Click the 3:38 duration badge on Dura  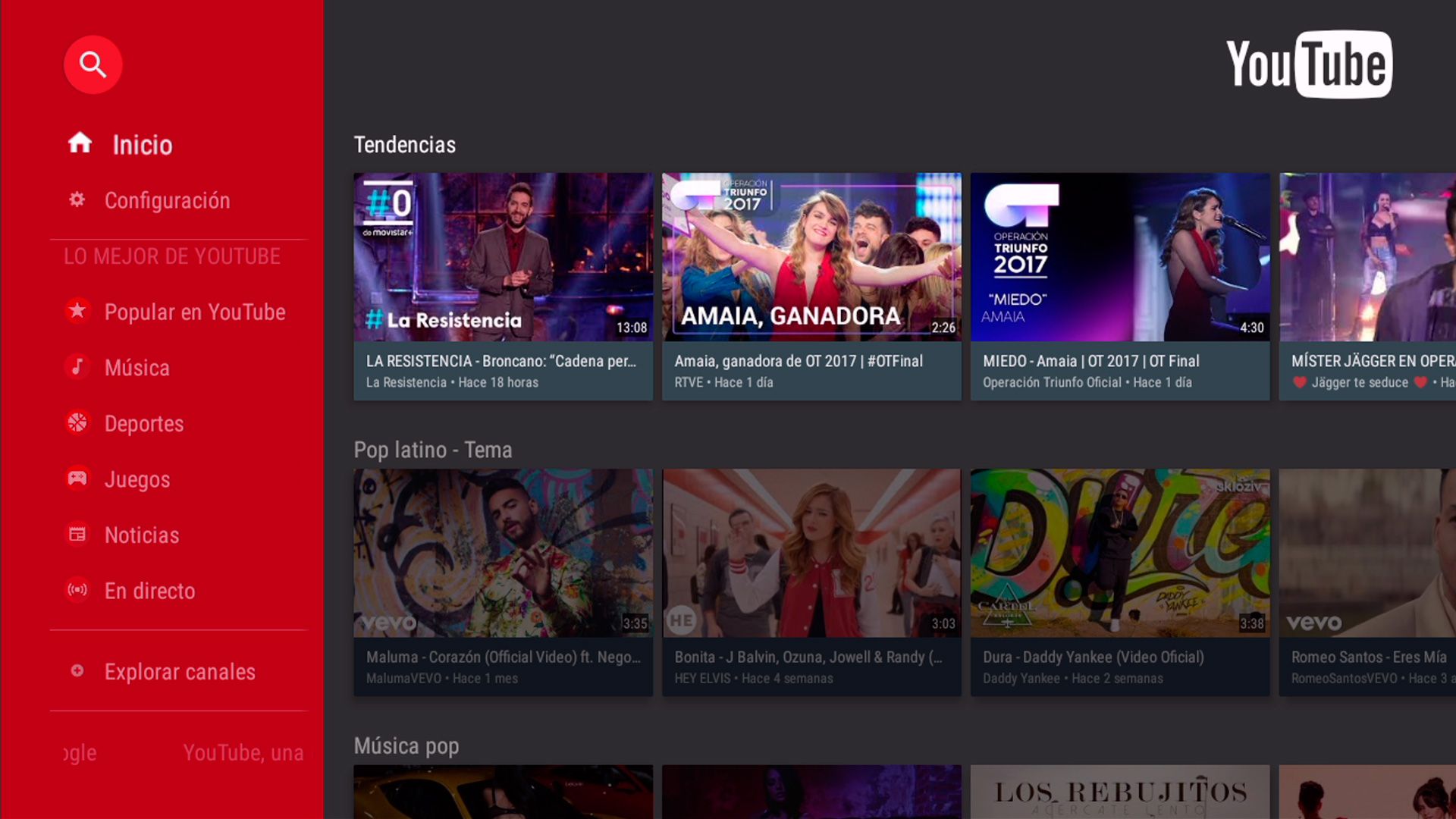(x=1252, y=623)
